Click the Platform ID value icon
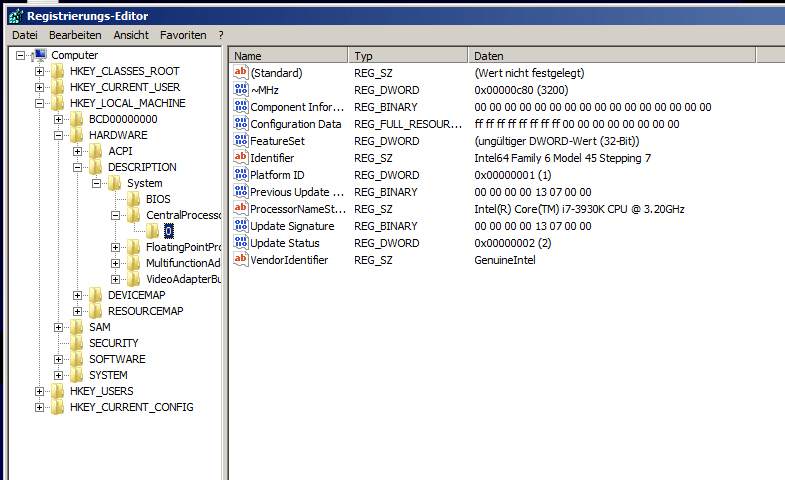The height and width of the screenshot is (480, 785). [x=241, y=175]
